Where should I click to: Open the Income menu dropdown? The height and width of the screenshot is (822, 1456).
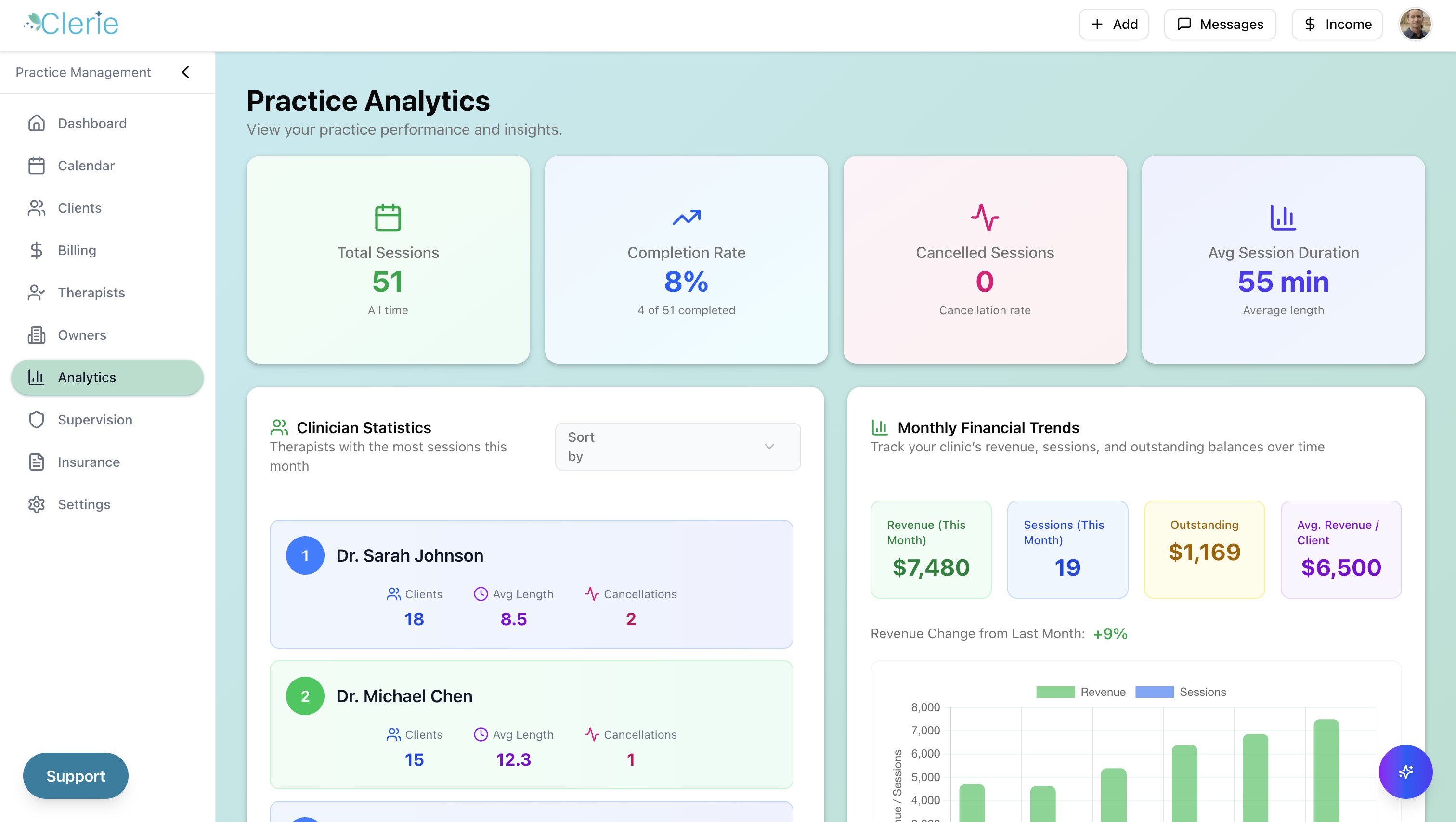tap(1337, 24)
